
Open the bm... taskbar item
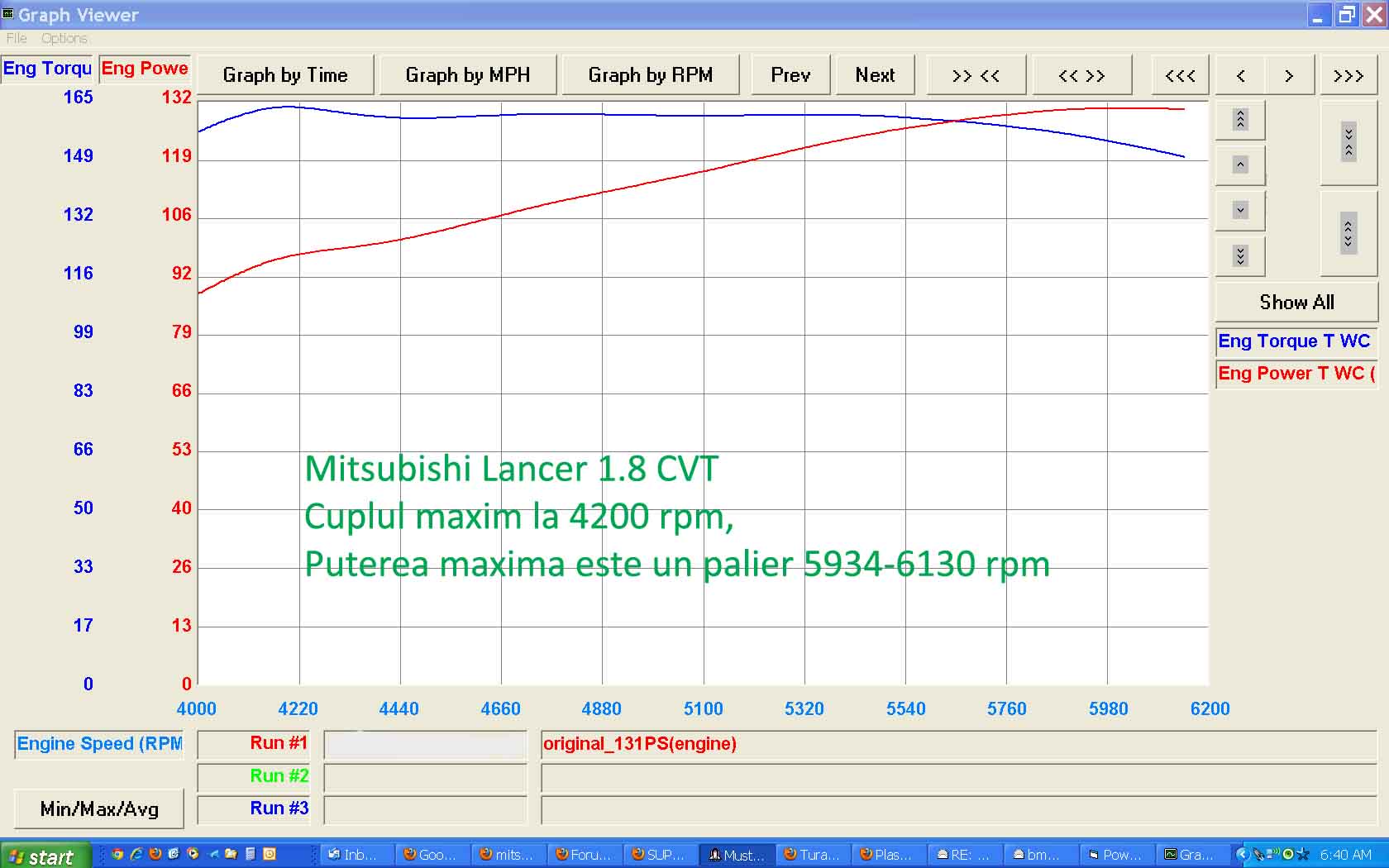pyautogui.click(x=1043, y=855)
